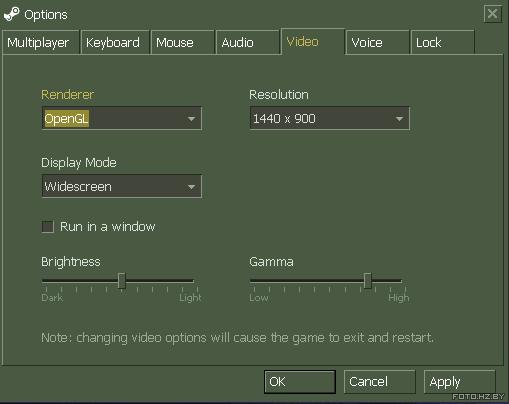Screen dimensions: 509x404
Task: Select the 1440 x 900 resolution field
Action: (329, 118)
